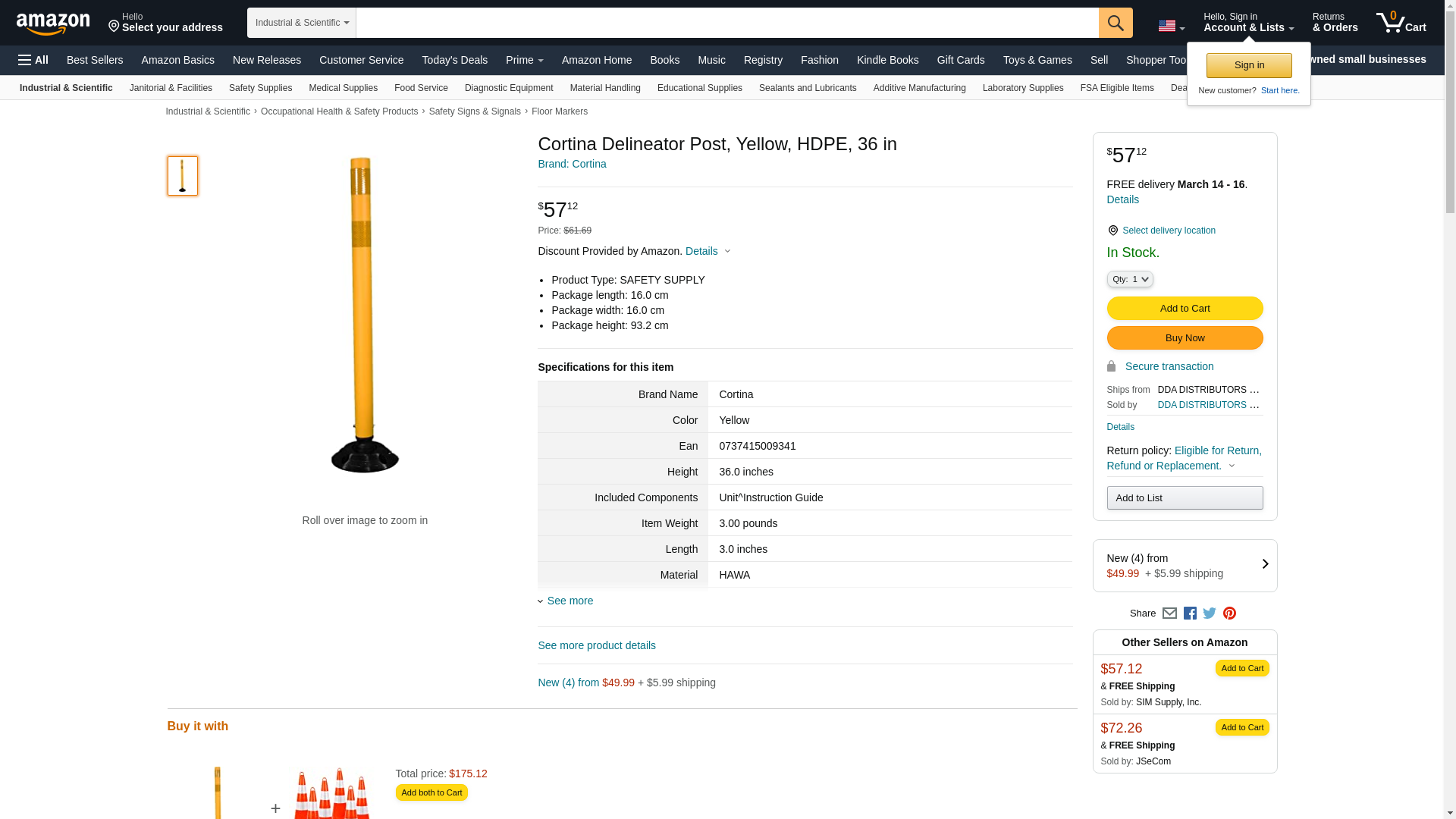Expand See more specifications
1456x819 pixels.
click(569, 601)
